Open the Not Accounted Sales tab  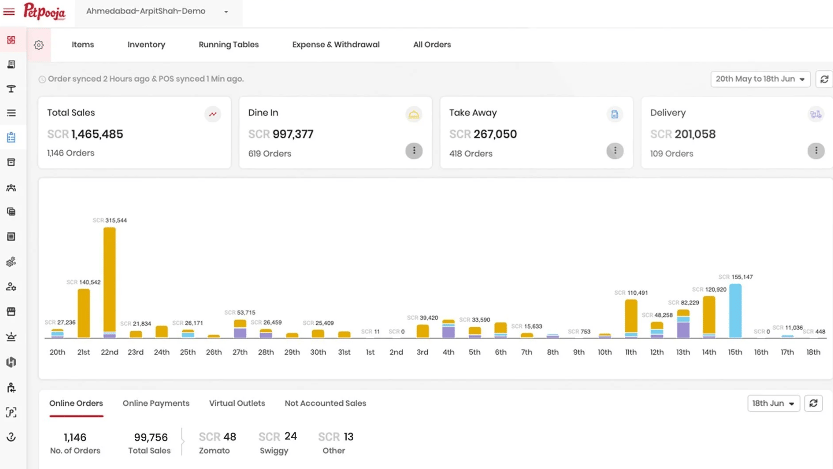tap(325, 403)
